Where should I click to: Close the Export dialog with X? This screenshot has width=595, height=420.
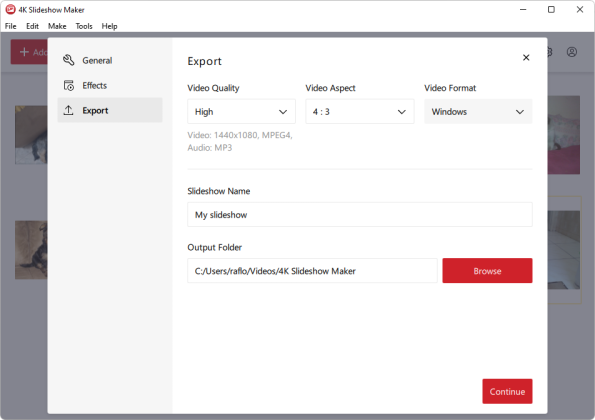point(526,58)
